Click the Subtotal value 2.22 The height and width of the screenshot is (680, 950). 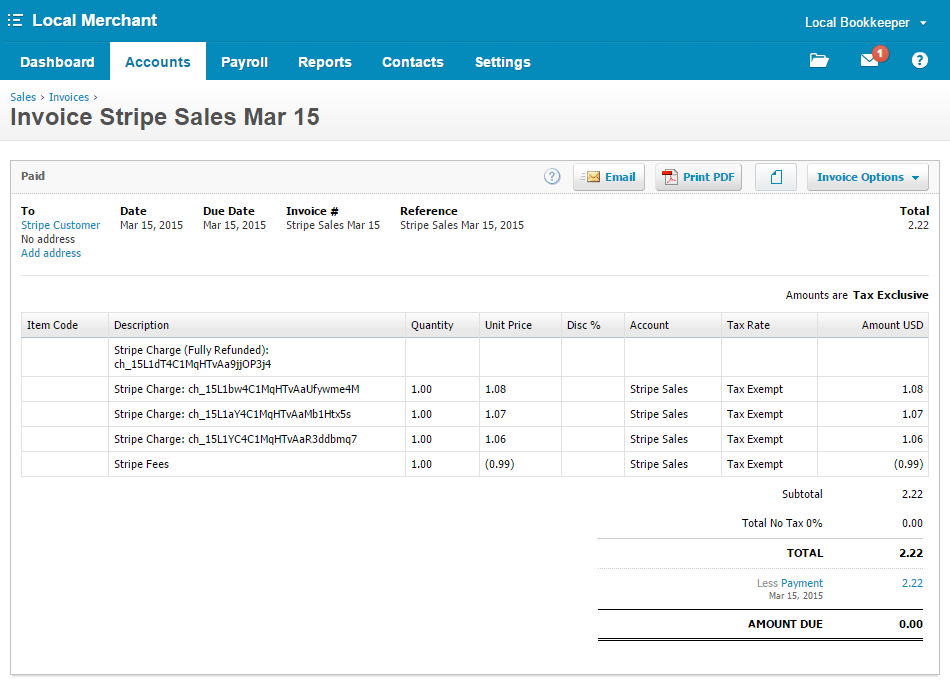pos(912,494)
